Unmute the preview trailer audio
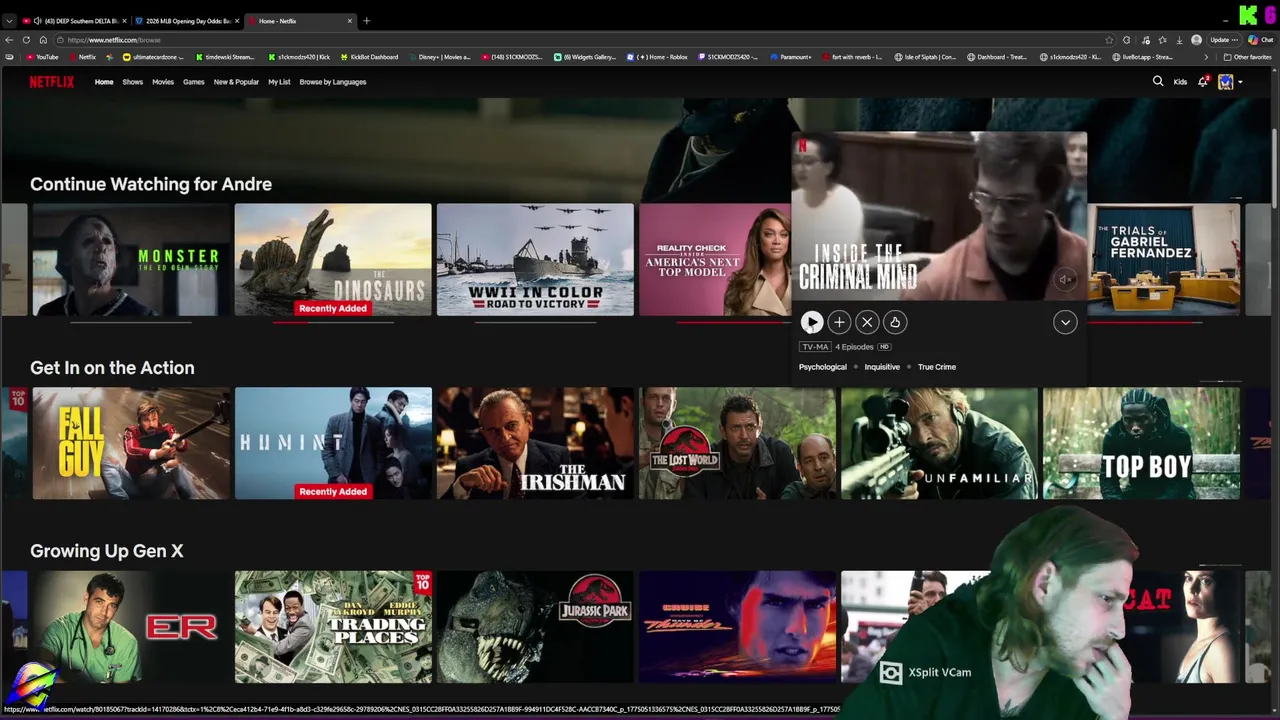 (x=1066, y=280)
